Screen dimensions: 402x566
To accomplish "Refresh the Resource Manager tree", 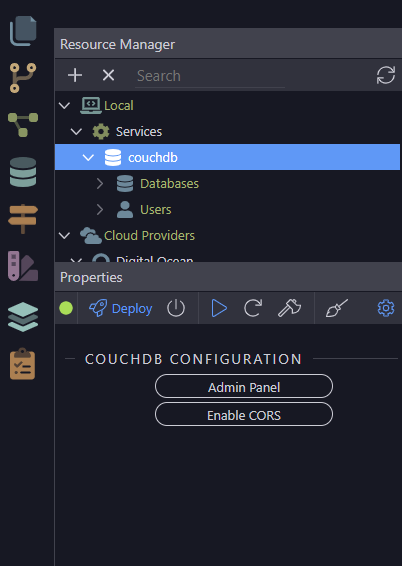I will coord(386,75).
